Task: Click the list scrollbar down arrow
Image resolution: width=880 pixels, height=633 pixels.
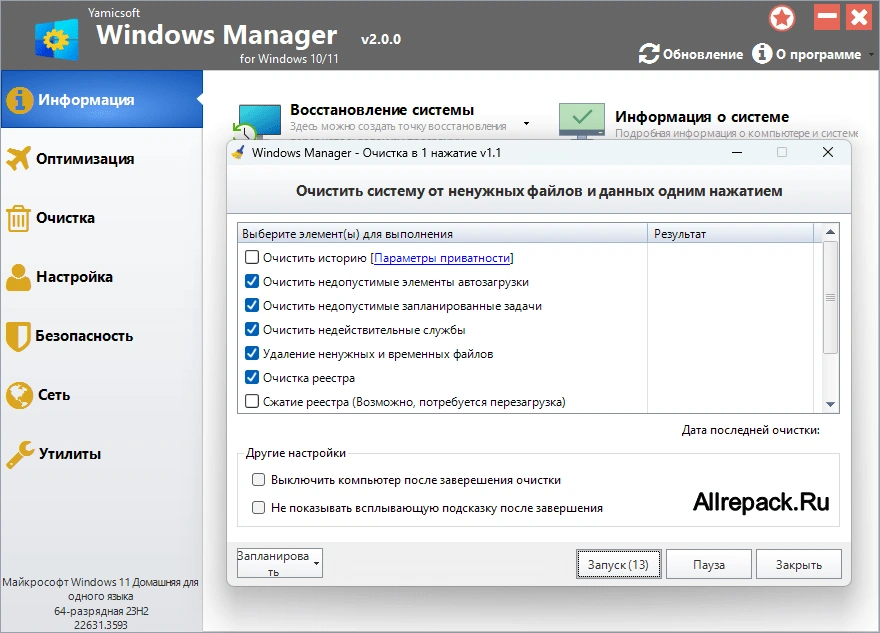Action: pos(831,404)
